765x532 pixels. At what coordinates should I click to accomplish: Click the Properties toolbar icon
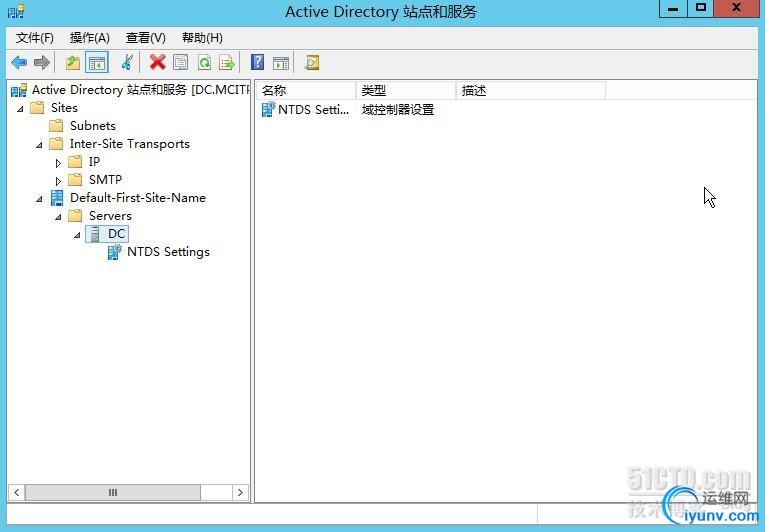pos(181,62)
